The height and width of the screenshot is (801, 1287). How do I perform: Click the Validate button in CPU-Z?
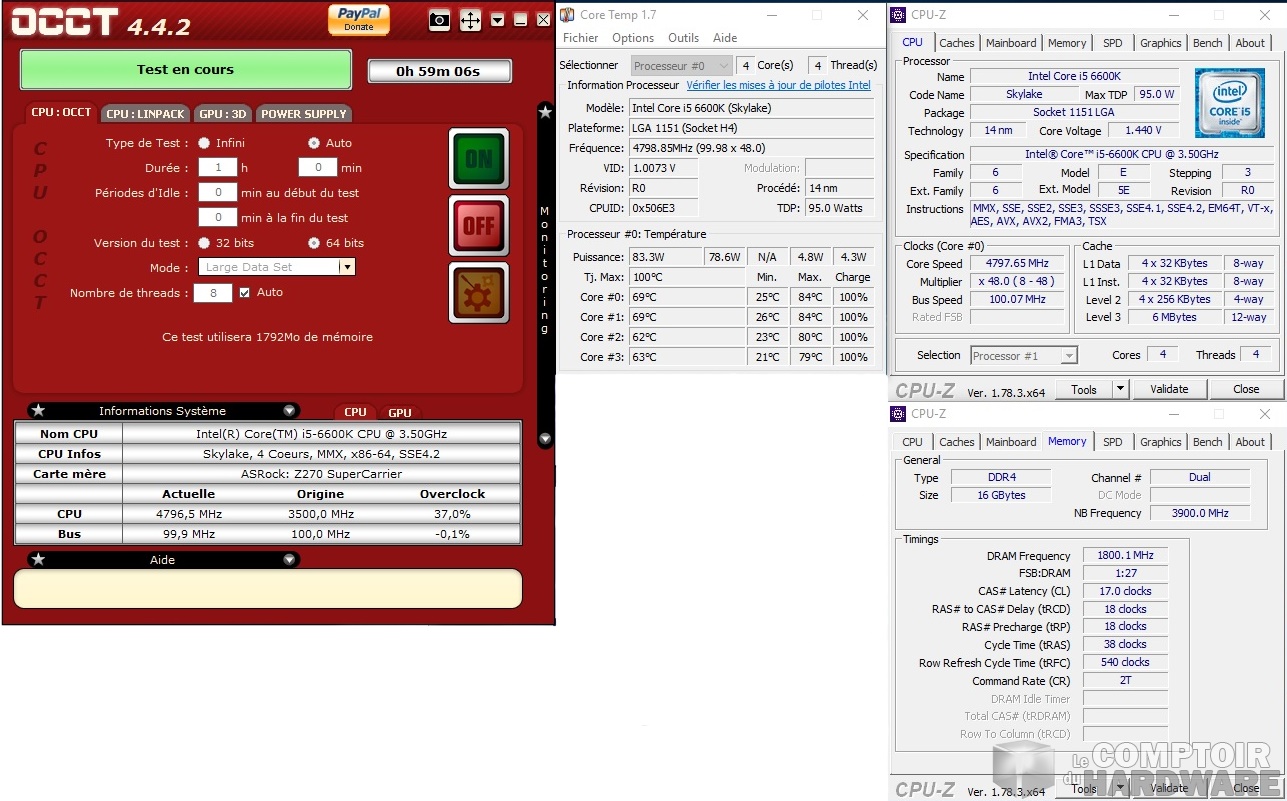pyautogui.click(x=1168, y=389)
